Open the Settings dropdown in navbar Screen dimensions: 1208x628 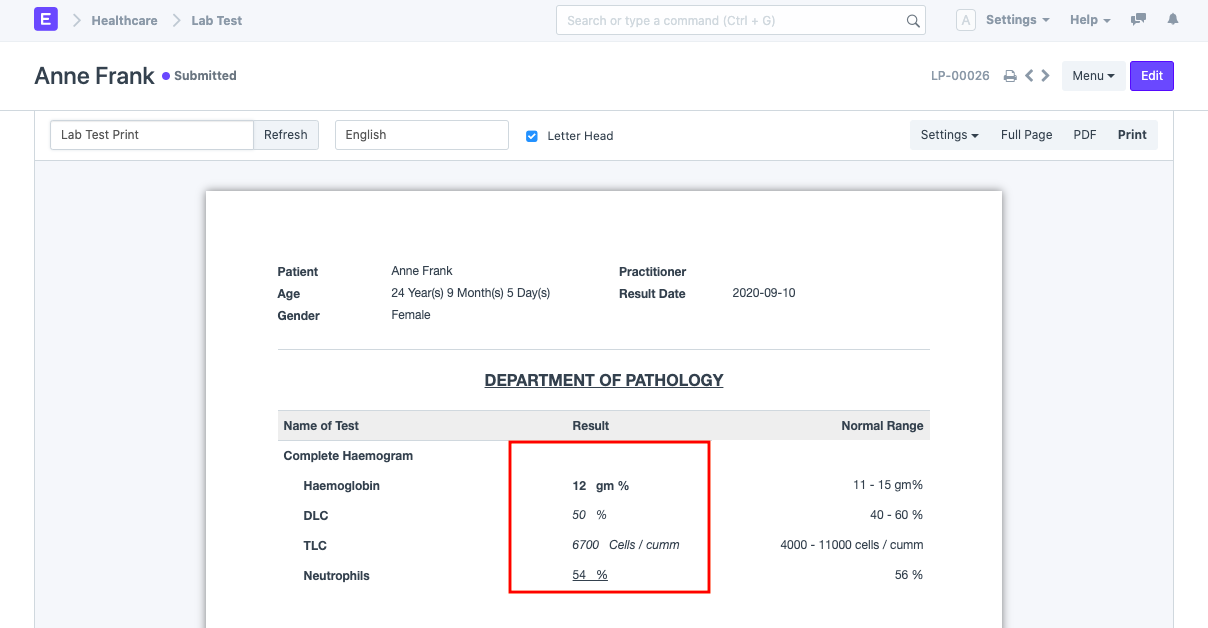[x=1017, y=20]
